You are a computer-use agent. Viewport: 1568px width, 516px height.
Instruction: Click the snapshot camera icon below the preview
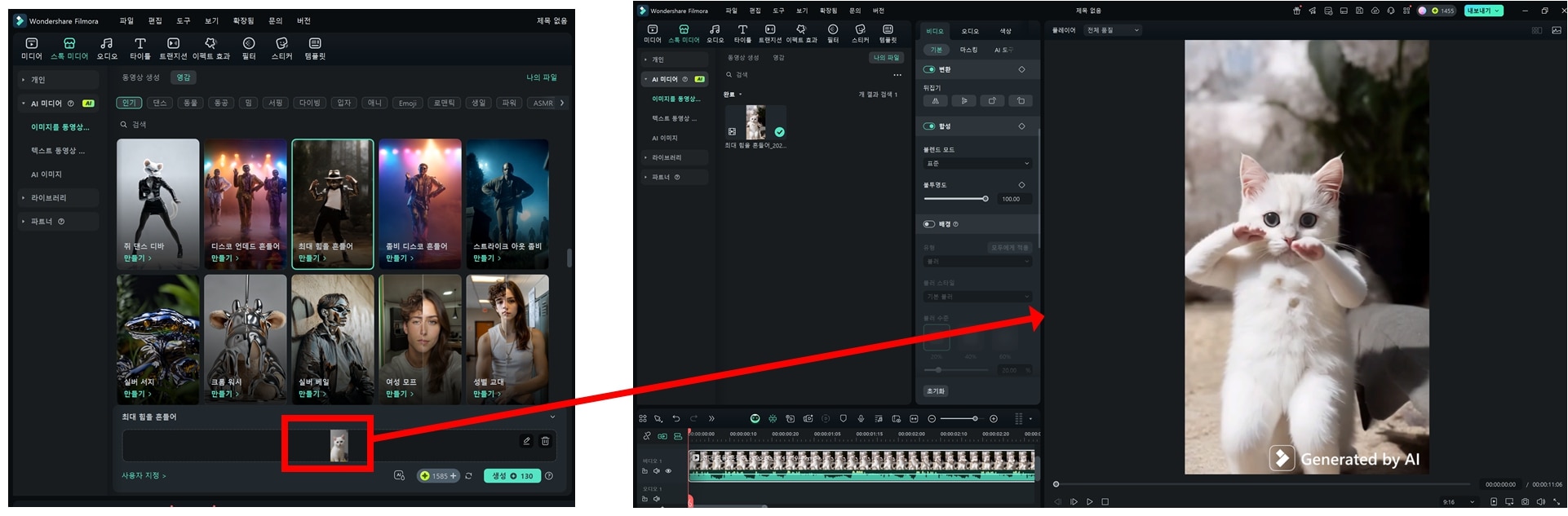coord(1525,502)
